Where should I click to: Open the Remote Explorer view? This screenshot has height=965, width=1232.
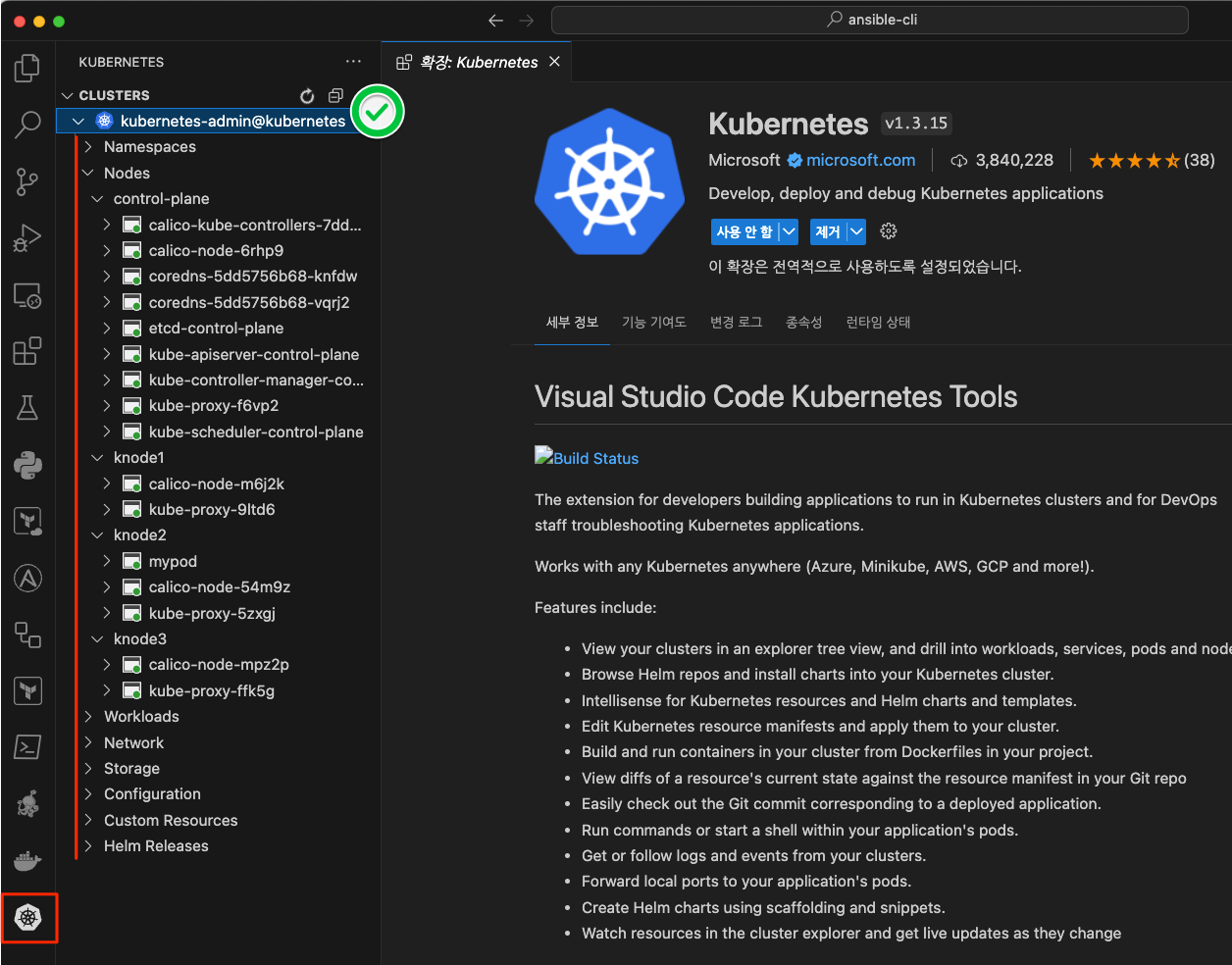(x=27, y=295)
